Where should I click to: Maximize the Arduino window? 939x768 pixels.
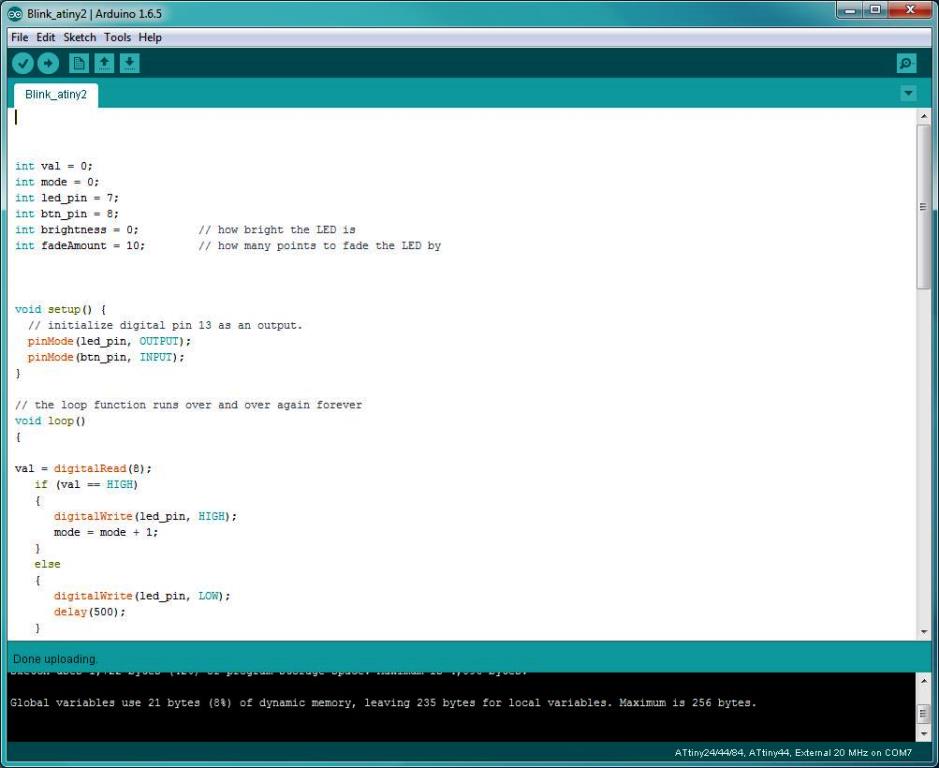pos(875,10)
